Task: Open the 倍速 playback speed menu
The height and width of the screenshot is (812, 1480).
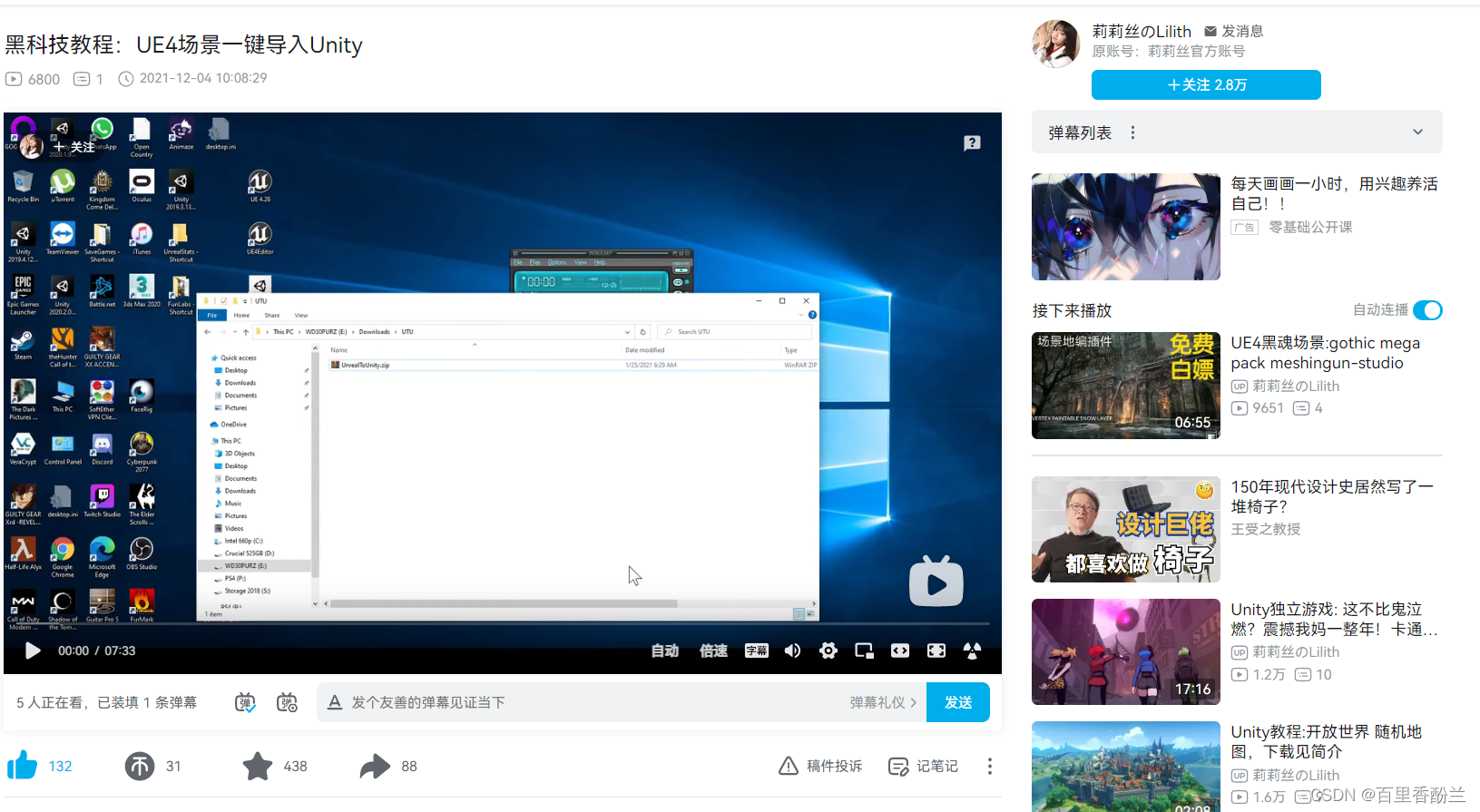Action: point(714,651)
